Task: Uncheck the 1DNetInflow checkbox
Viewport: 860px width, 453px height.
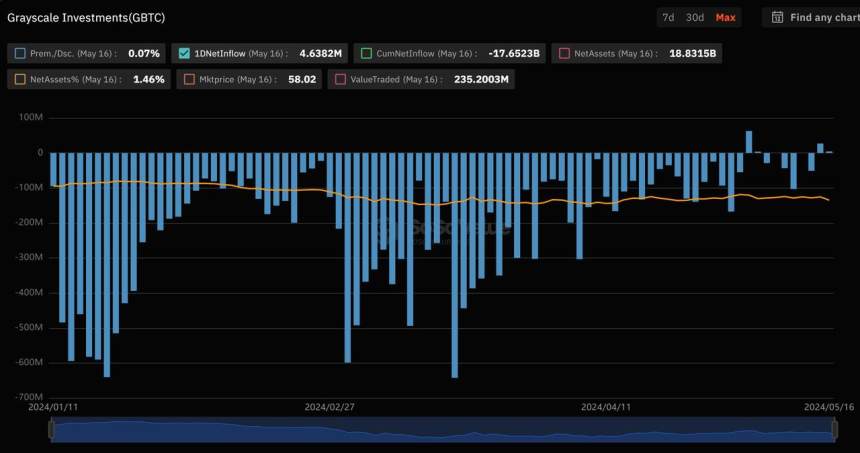Action: 183,53
